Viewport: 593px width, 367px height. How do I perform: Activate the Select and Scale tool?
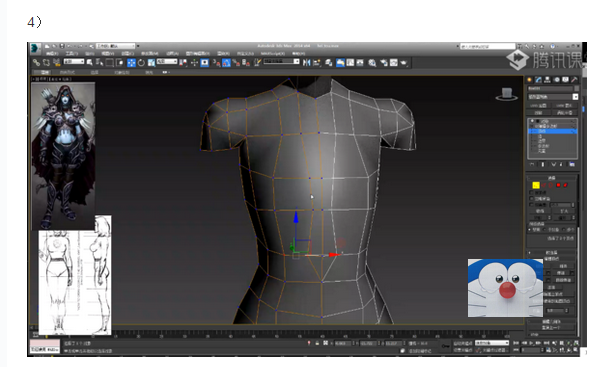coord(151,62)
